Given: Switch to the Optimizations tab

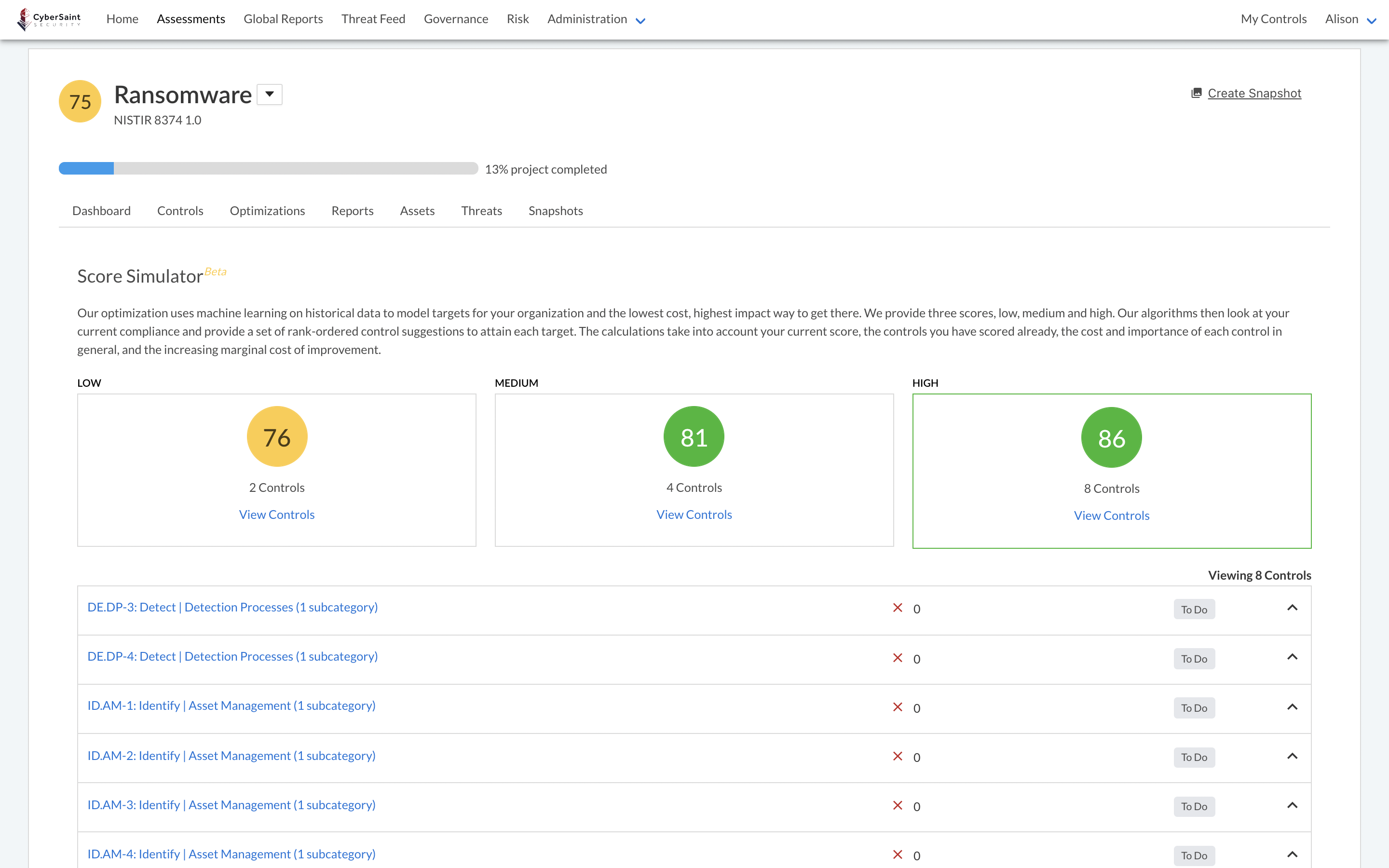Looking at the screenshot, I should [x=268, y=211].
